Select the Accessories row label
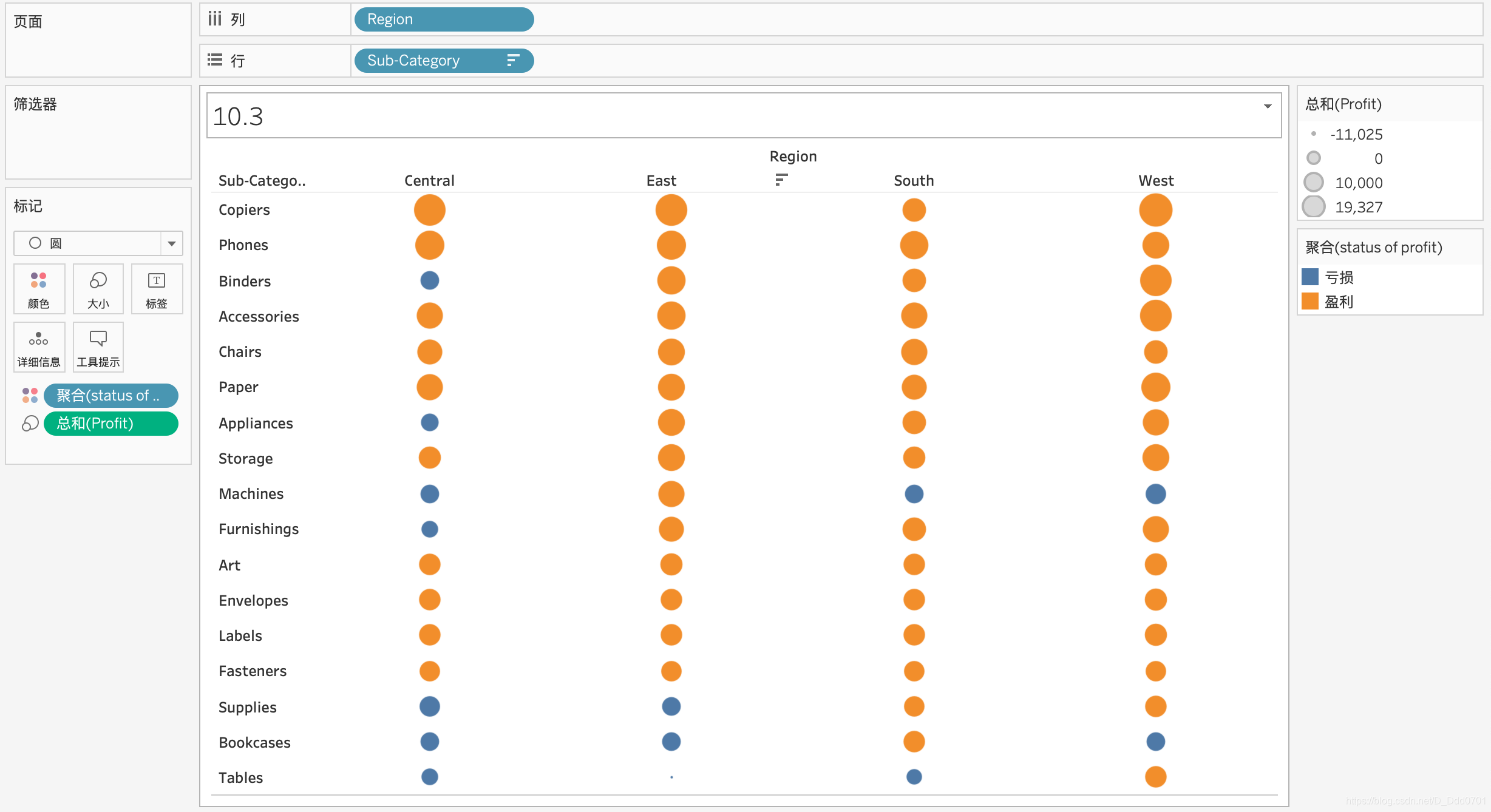The image size is (1491, 812). (259, 317)
